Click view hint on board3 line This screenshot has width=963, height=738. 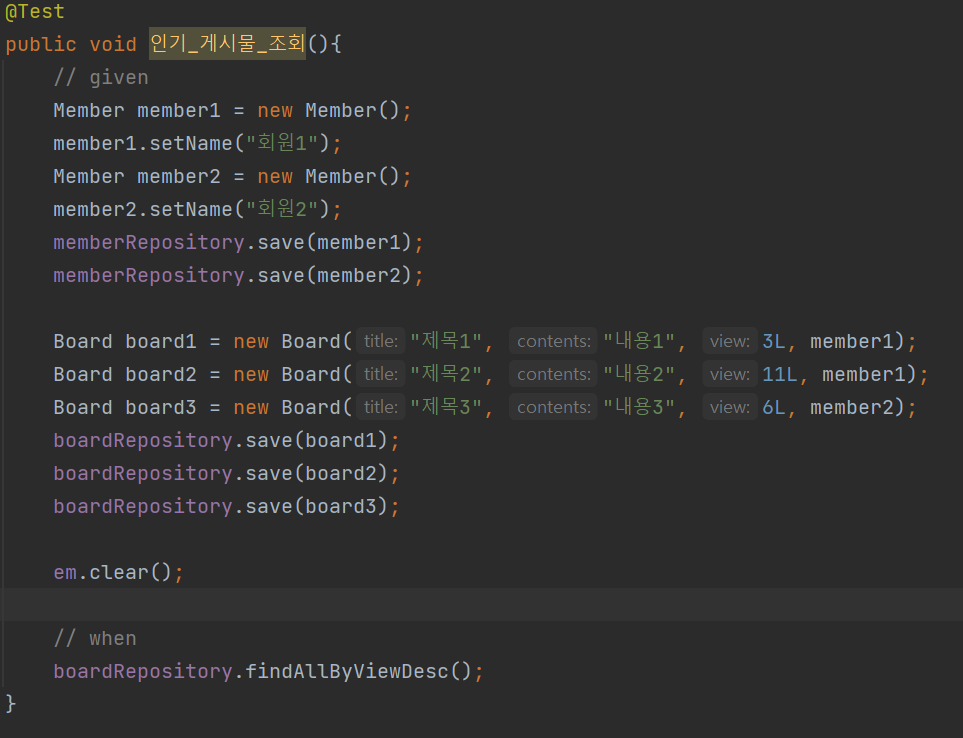tap(730, 408)
